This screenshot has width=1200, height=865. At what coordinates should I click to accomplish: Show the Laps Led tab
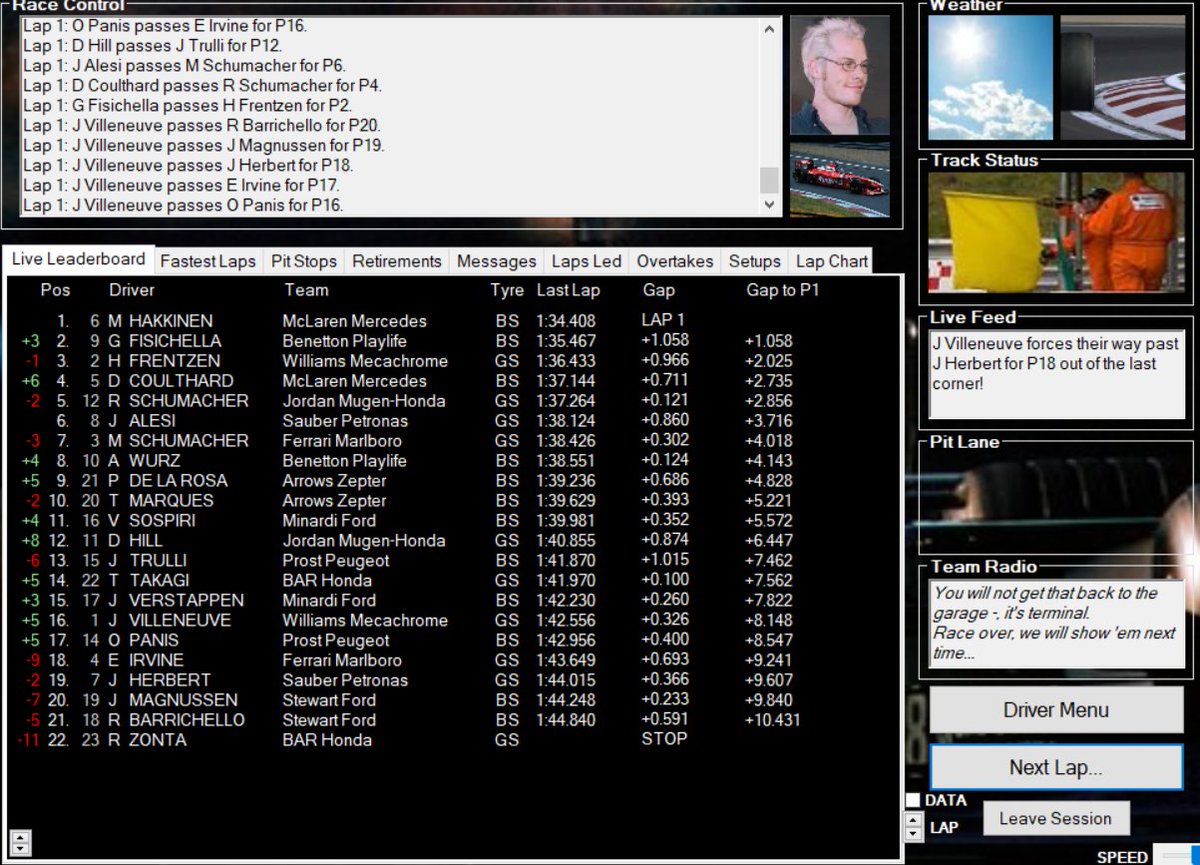587,261
